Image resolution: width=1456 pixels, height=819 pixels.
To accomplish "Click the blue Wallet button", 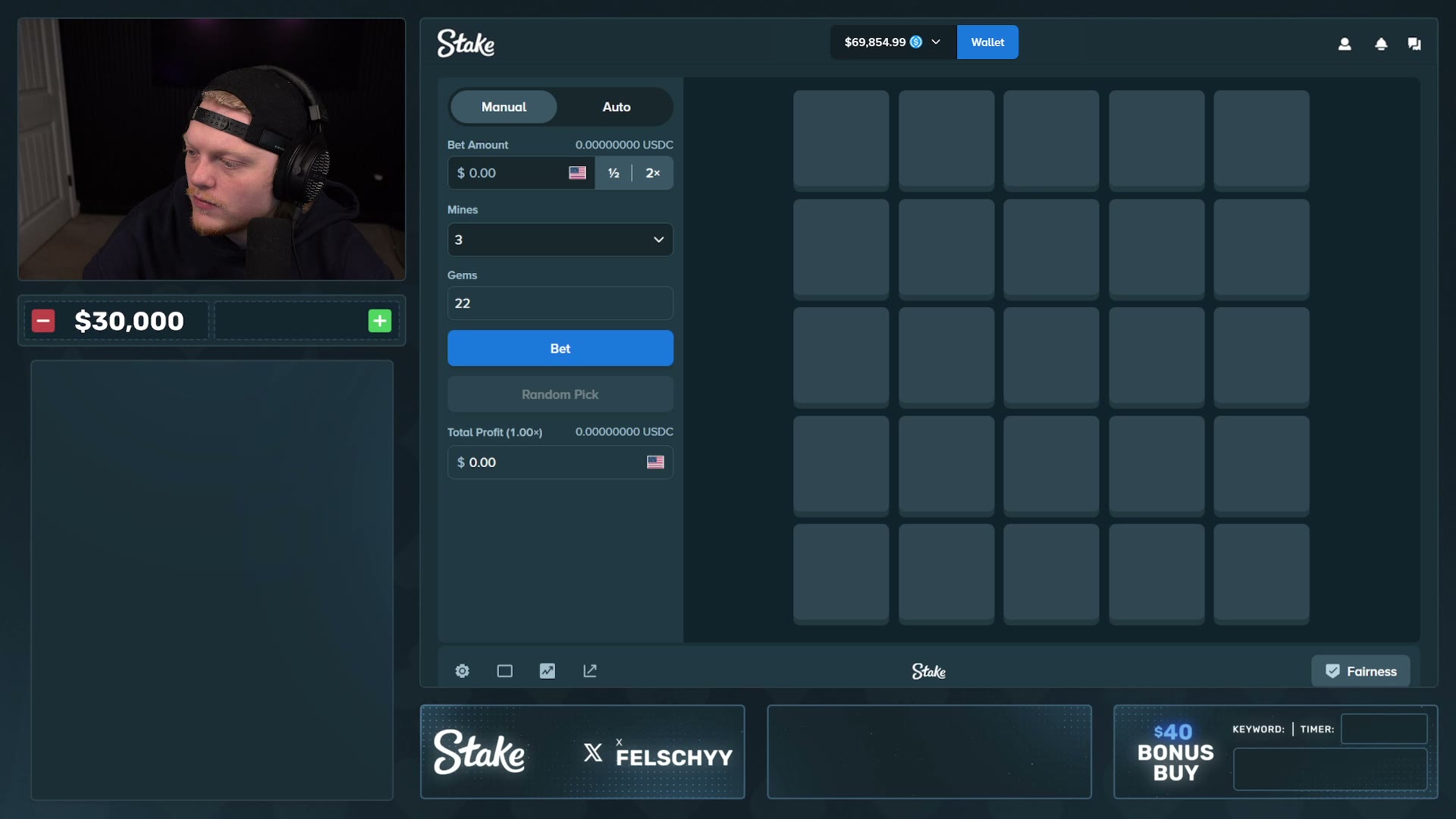I will (987, 42).
